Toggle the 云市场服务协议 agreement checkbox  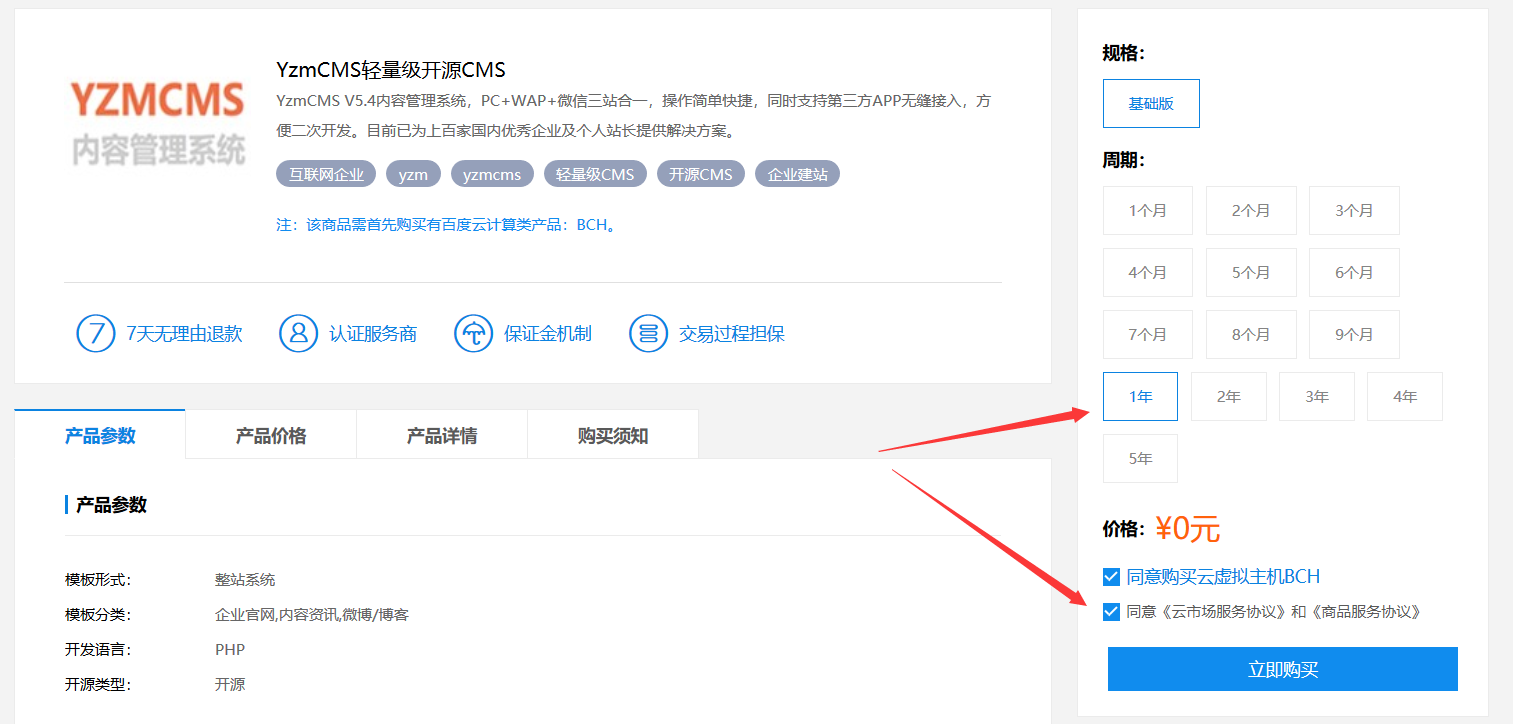click(1111, 612)
